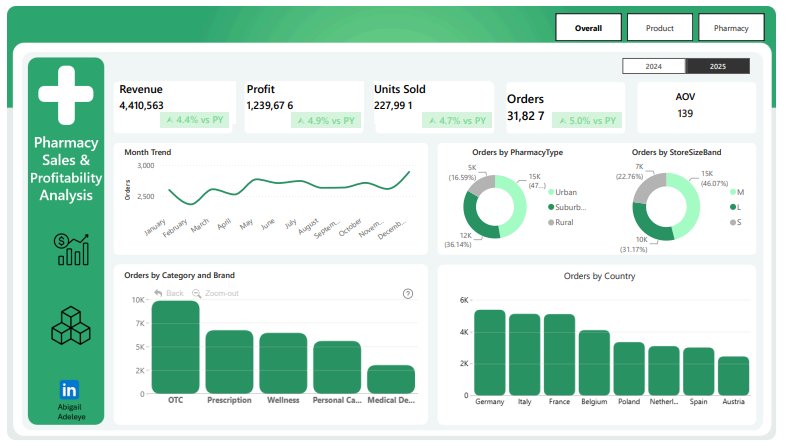788x445 pixels.
Task: Open the stacked cubes product icon
Action: (71, 326)
